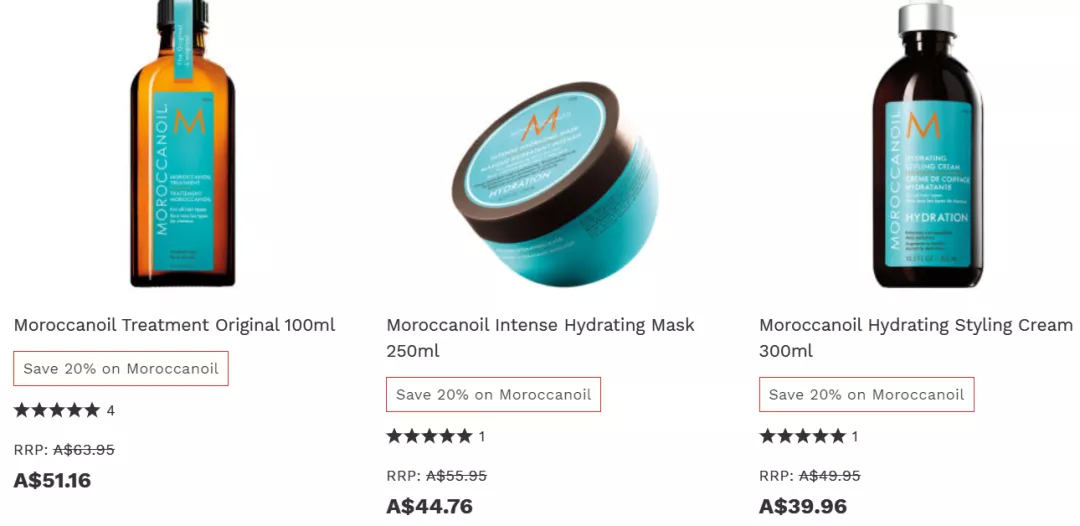The height and width of the screenshot is (526, 1080).
Task: Open the Intense Hydrating Mask jar image
Action: pos(555,185)
